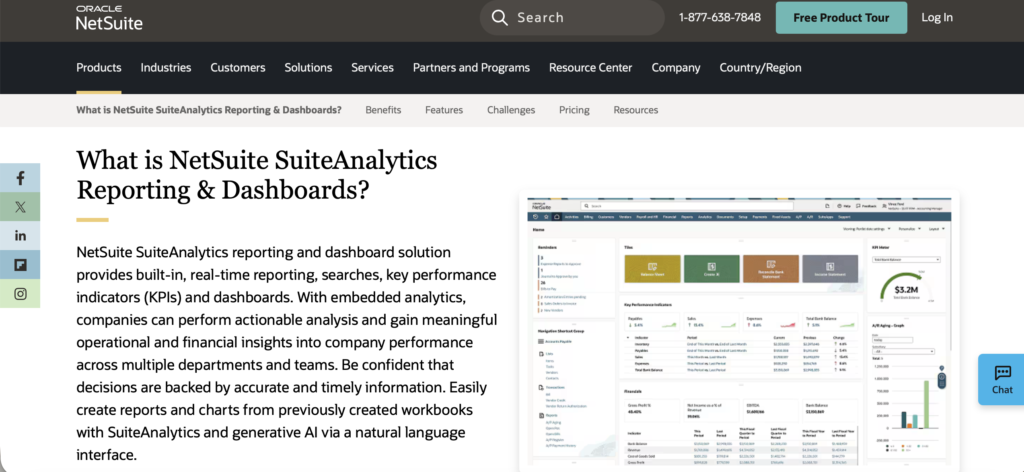Open the Industries menu
The height and width of the screenshot is (472, 1024).
tap(166, 67)
